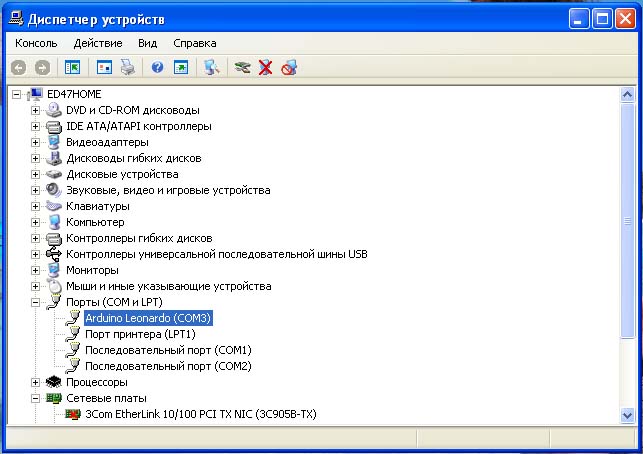The height and width of the screenshot is (454, 643).
Task: Select Arduino Leonardo (COM3) device
Action: pos(148,318)
